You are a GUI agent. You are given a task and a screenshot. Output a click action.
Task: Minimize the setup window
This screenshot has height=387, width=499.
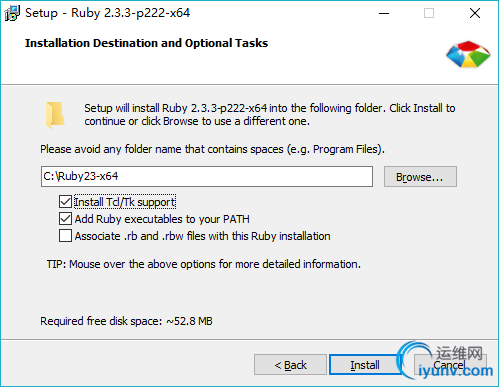pyautogui.click(x=384, y=13)
